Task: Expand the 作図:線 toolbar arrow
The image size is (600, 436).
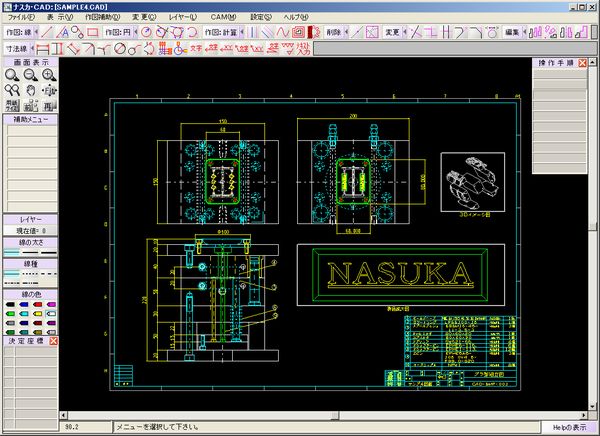Action: click(x=36, y=32)
